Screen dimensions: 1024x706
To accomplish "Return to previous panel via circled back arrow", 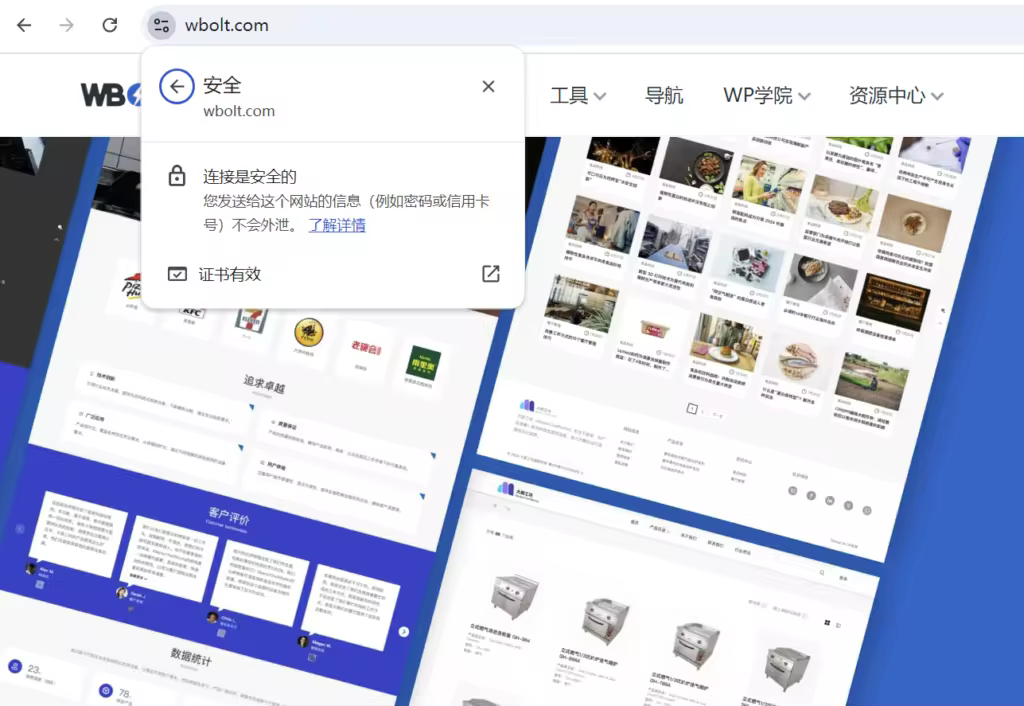I will (x=176, y=86).
